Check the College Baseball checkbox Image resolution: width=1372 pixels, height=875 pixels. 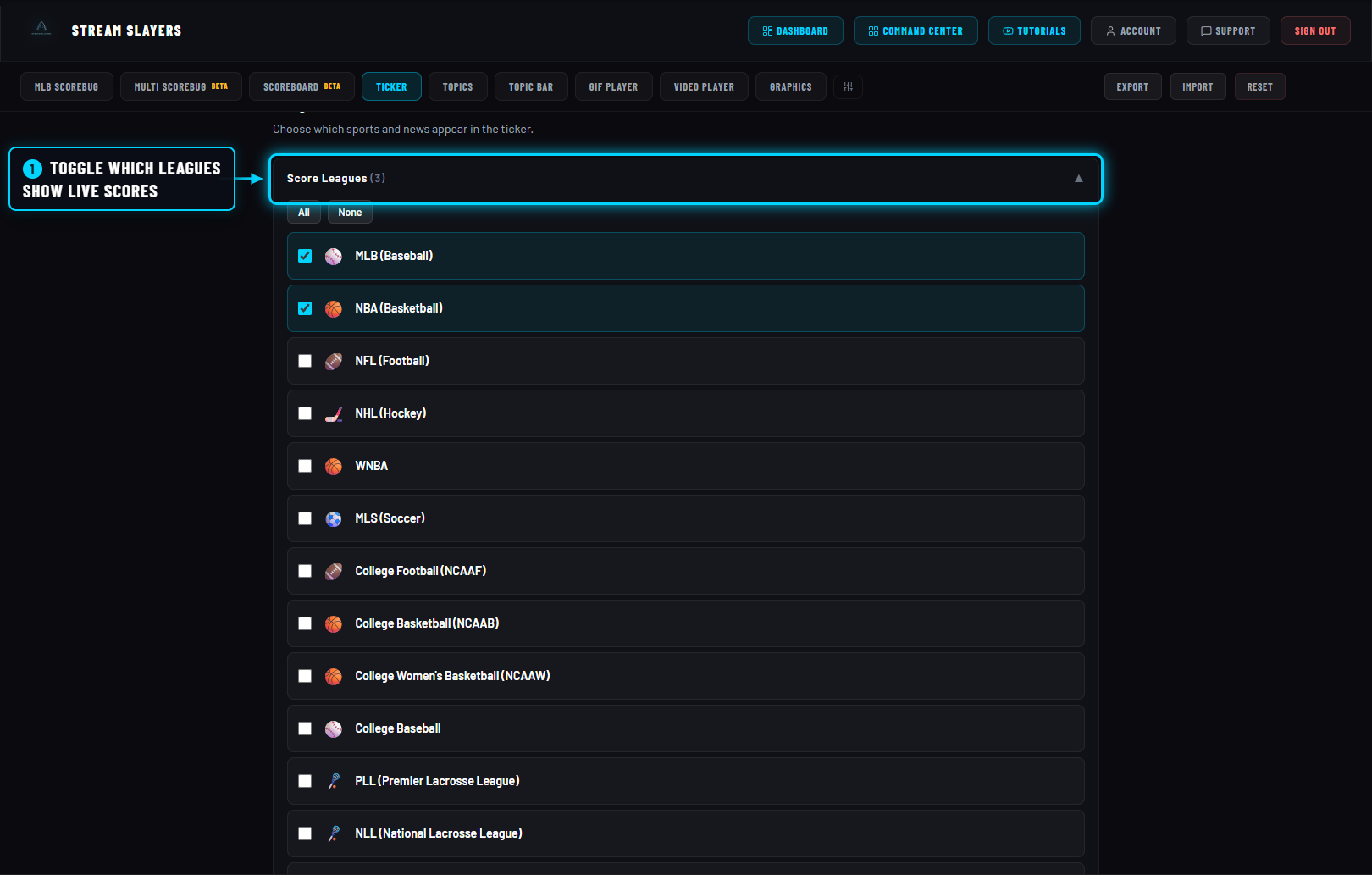click(x=305, y=728)
